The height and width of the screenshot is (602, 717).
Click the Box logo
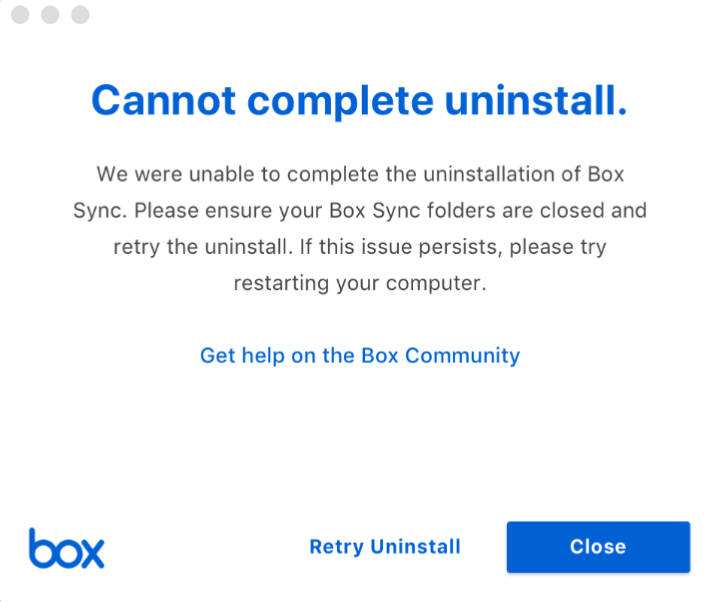click(x=66, y=548)
